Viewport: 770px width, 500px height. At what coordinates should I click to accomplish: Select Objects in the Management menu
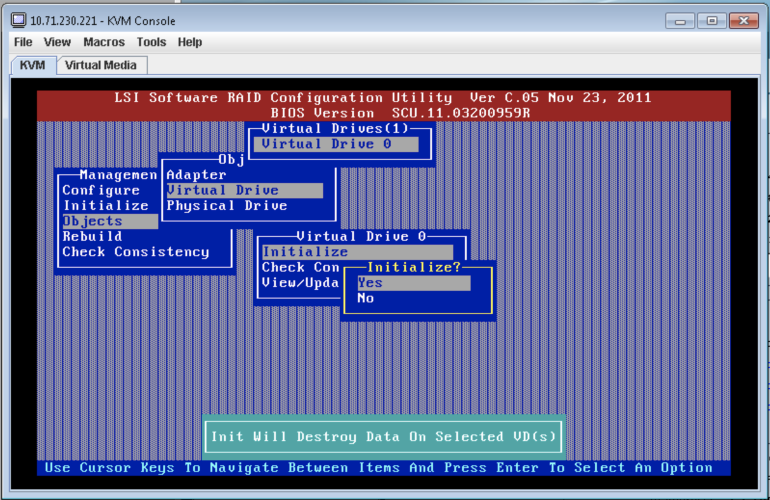[x=110, y=221]
